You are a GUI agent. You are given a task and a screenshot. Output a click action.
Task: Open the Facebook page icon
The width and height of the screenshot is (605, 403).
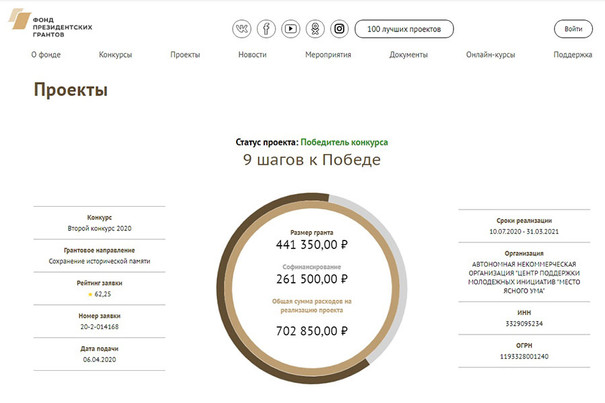(266, 29)
